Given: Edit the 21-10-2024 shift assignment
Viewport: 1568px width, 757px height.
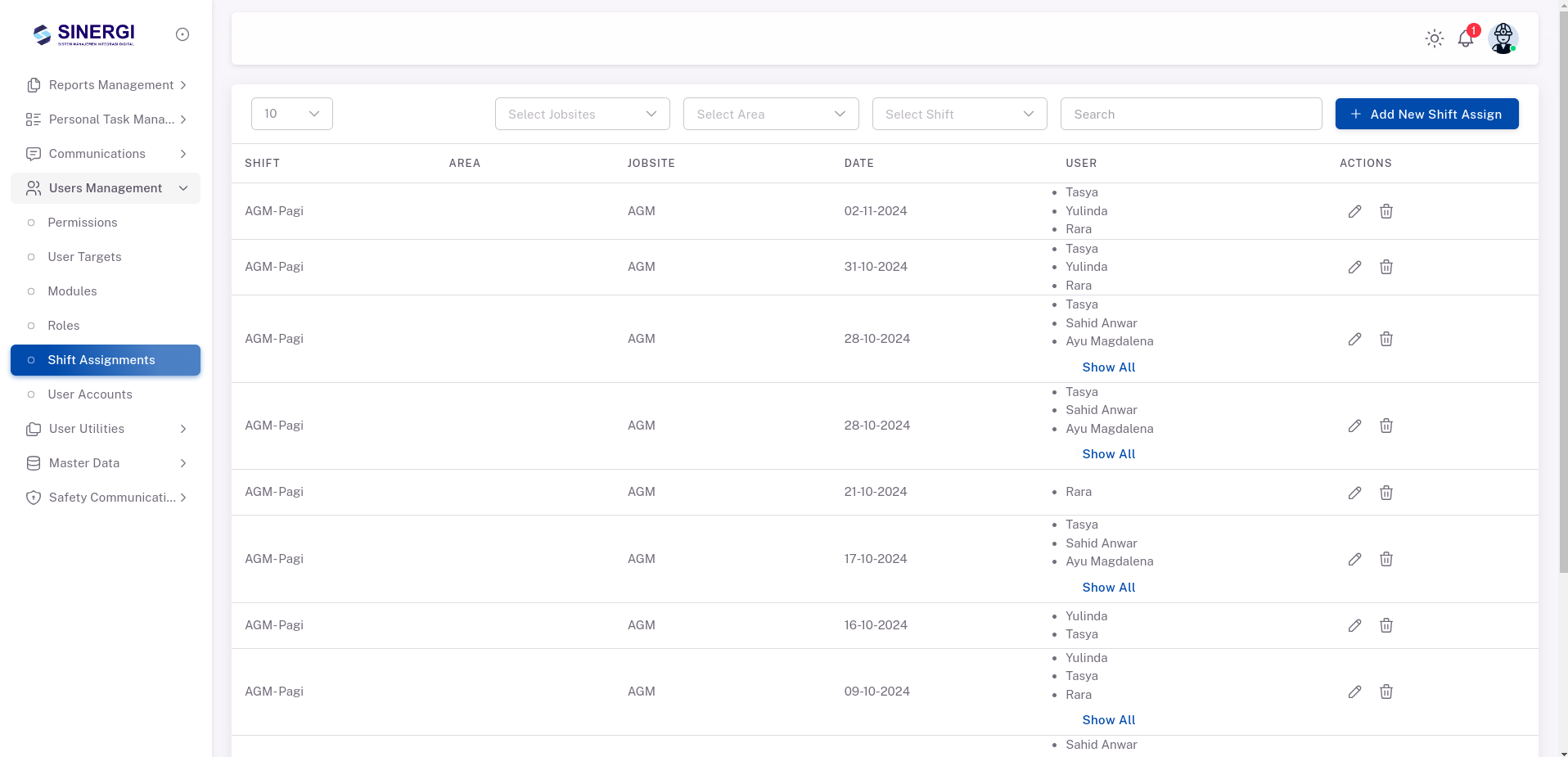Looking at the screenshot, I should [1354, 493].
